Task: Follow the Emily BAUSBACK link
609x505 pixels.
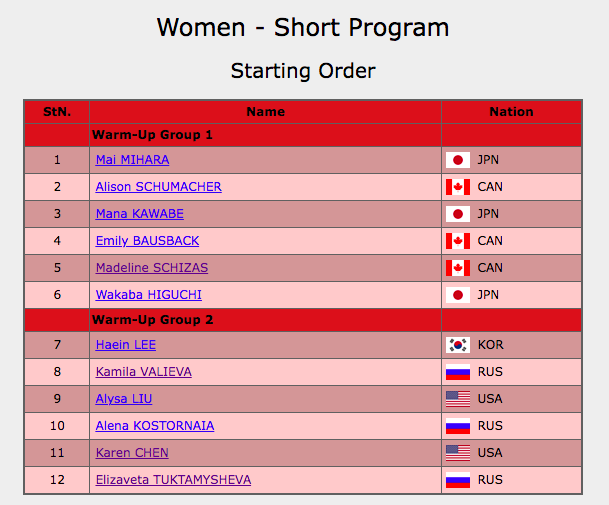Action: pyautogui.click(x=147, y=241)
